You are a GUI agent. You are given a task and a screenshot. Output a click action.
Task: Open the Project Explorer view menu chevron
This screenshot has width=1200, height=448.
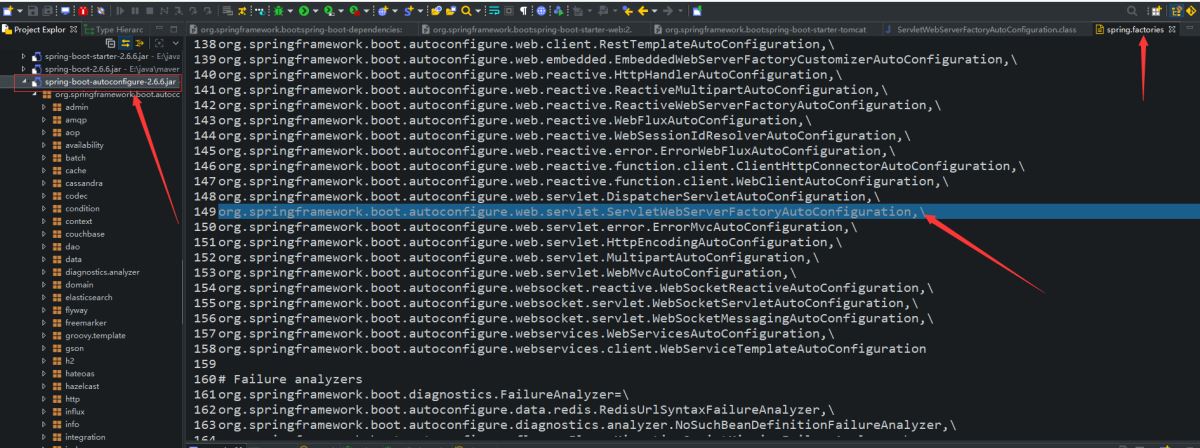(x=176, y=44)
